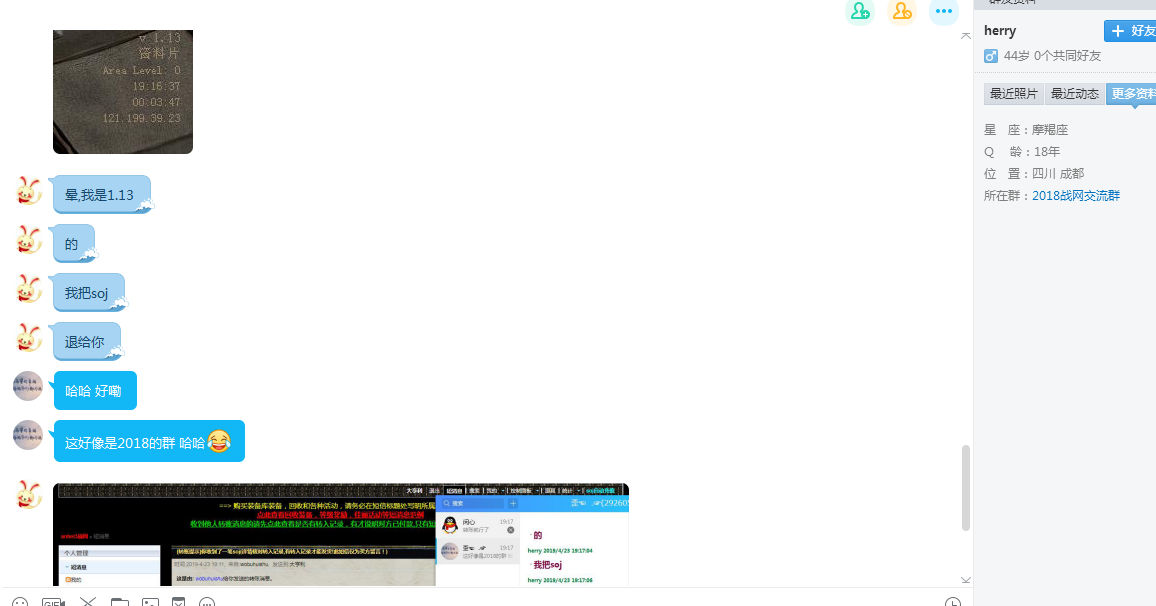The width and height of the screenshot is (1156, 606).
Task: Click the scroll-to-bottom arrow of chat
Action: [x=965, y=579]
